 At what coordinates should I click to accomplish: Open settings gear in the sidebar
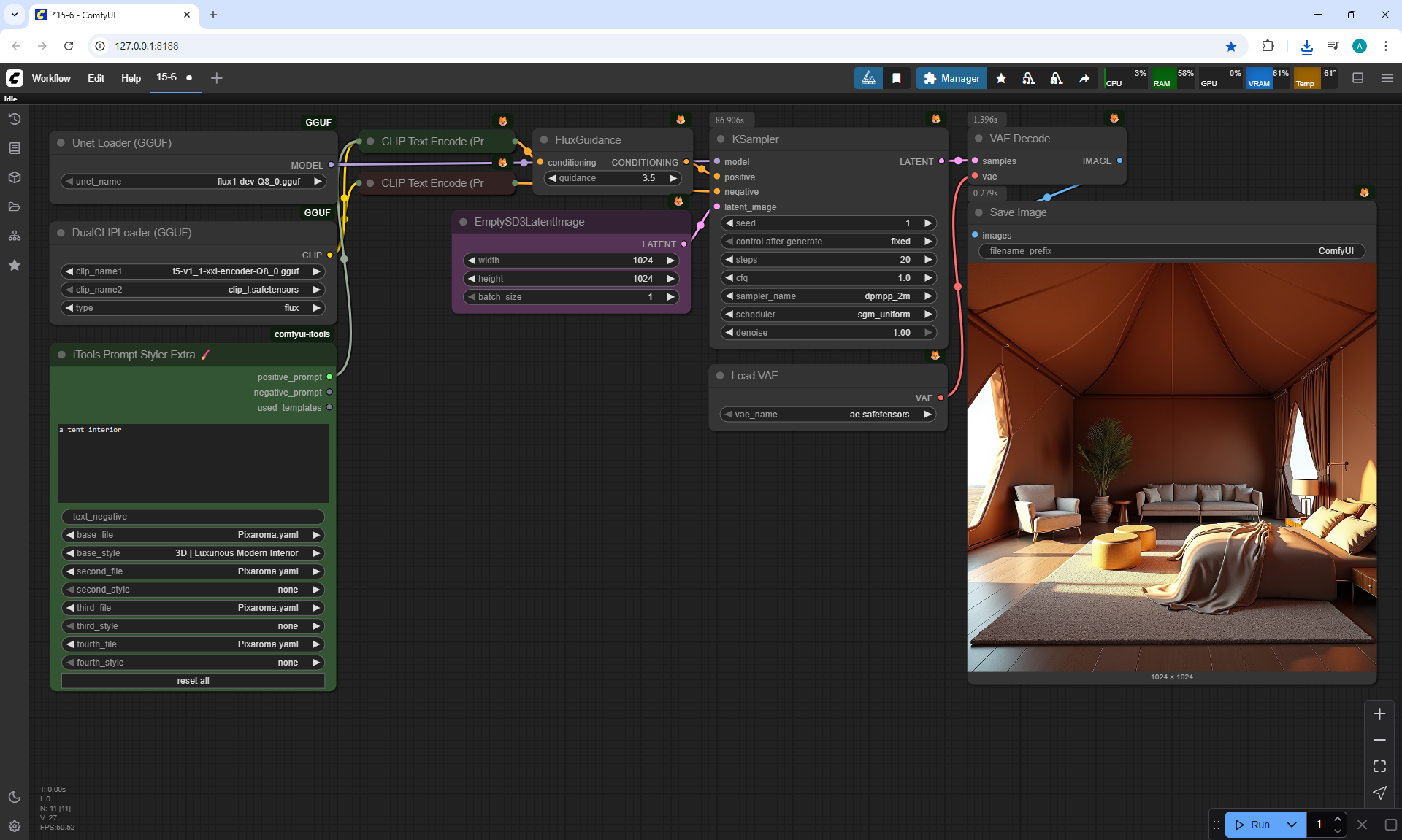click(x=15, y=826)
